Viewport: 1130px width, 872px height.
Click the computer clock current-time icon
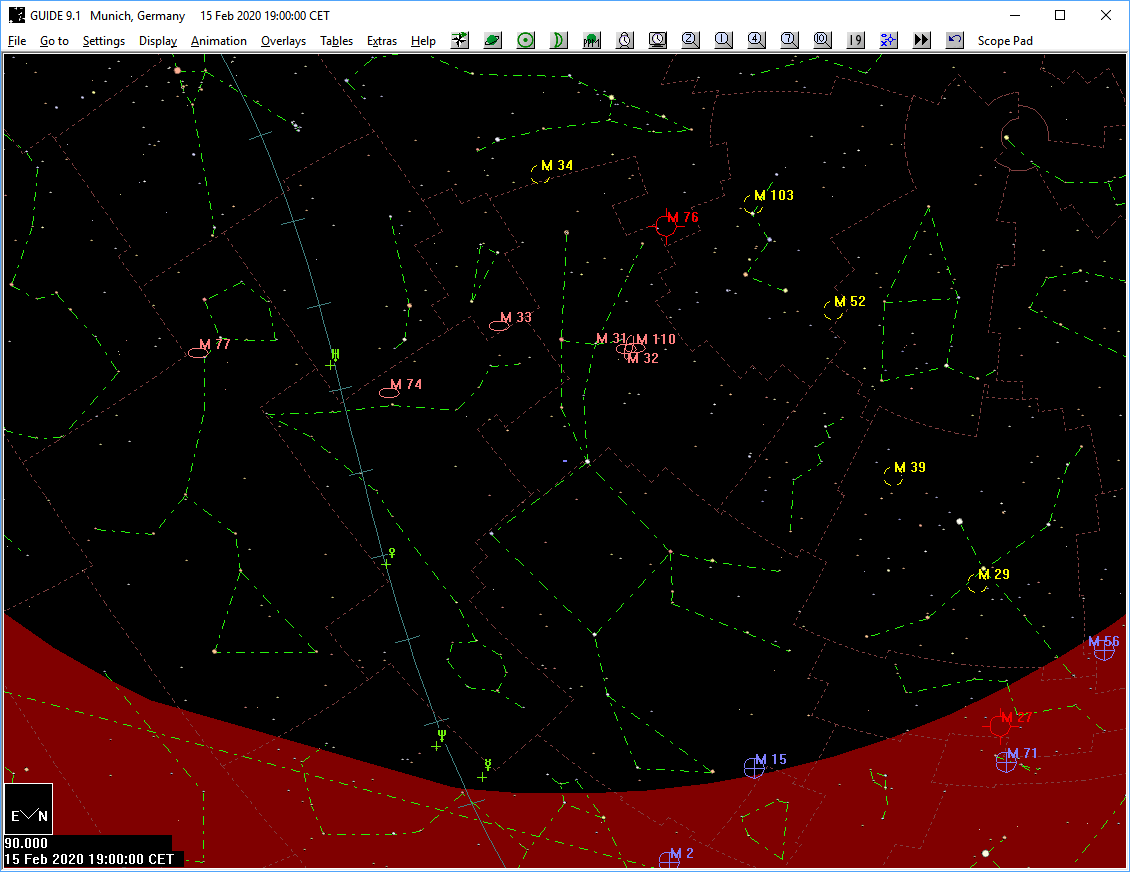658,40
